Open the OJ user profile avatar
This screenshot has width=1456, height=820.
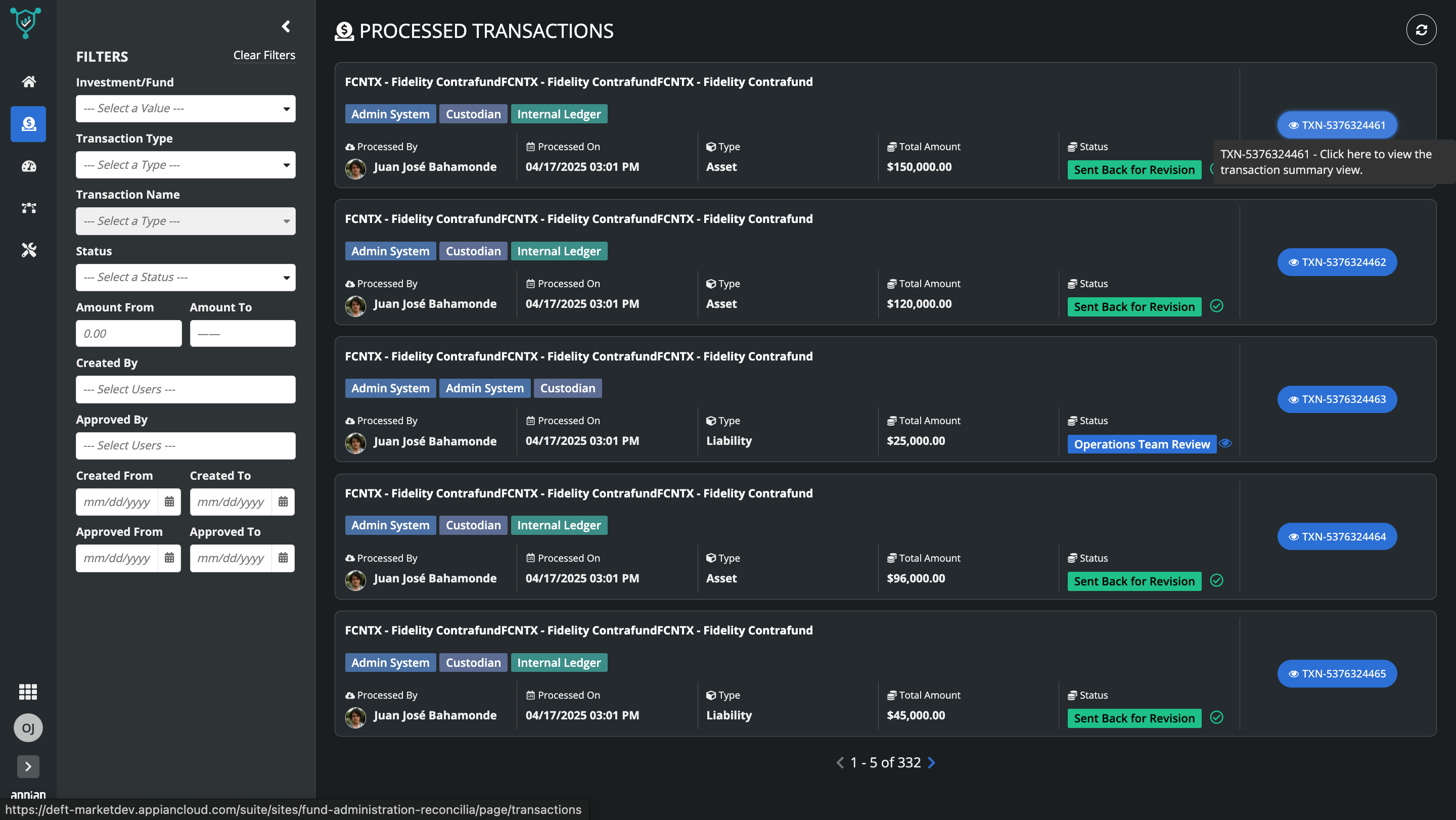(x=28, y=728)
